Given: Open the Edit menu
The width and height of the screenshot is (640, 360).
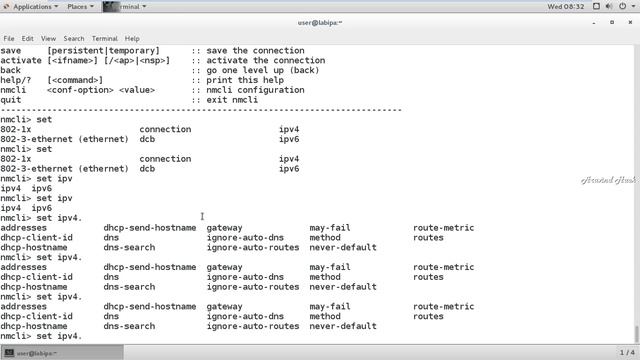Looking at the screenshot, I should (x=27, y=38).
